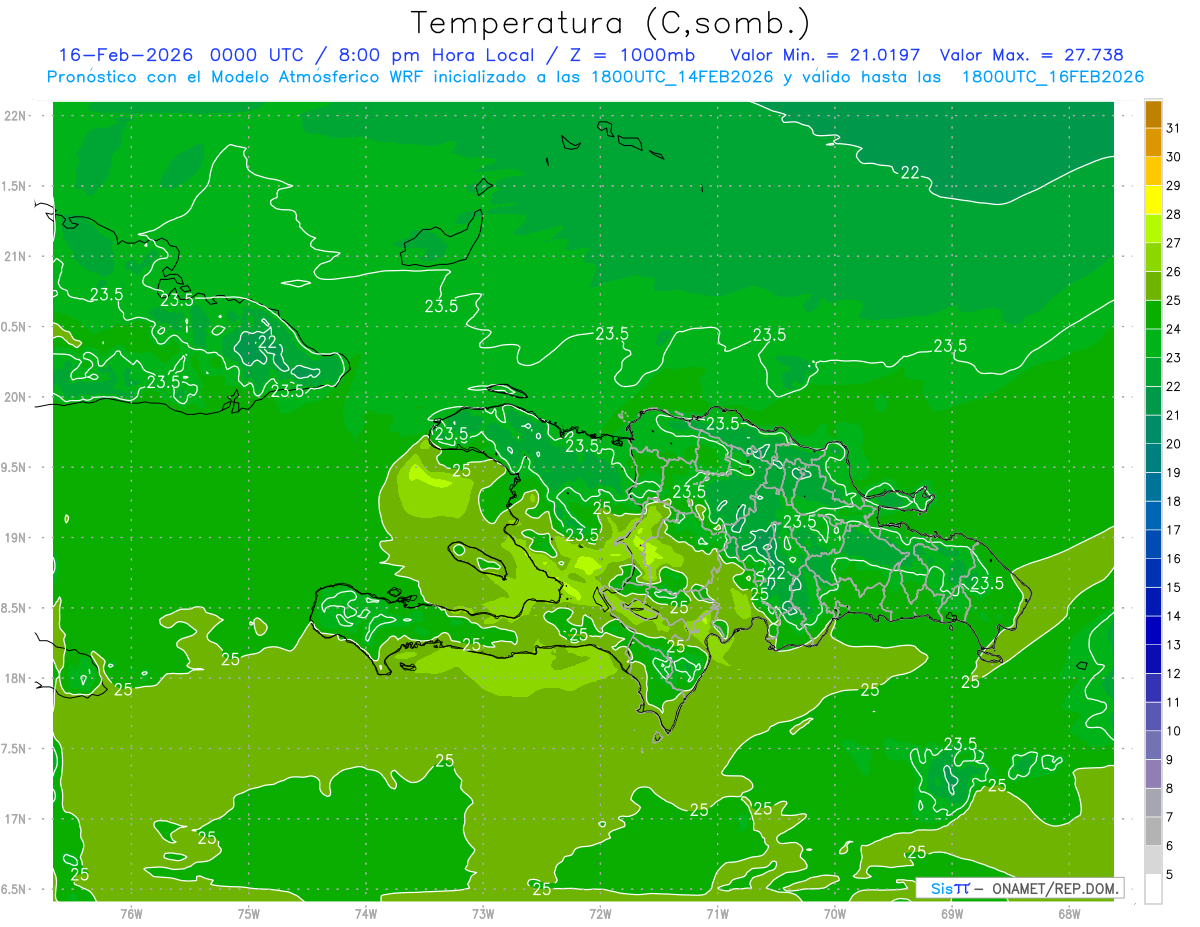This screenshot has width=1200, height=927.
Task: Click the '22' contour label inside Dominican Republic
Action: click(775, 573)
